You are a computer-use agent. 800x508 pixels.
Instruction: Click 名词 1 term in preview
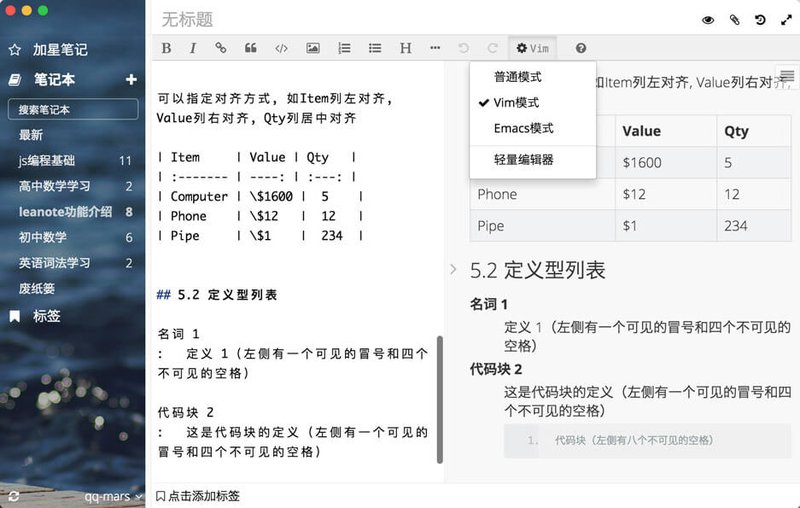[x=488, y=304]
